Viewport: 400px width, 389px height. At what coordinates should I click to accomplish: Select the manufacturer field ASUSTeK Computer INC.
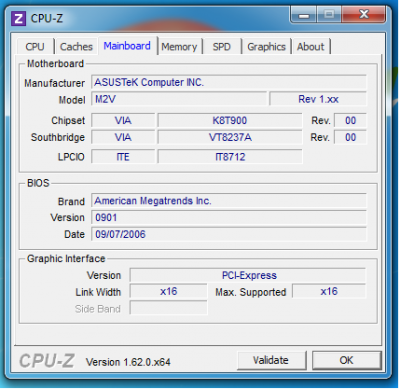(x=229, y=82)
